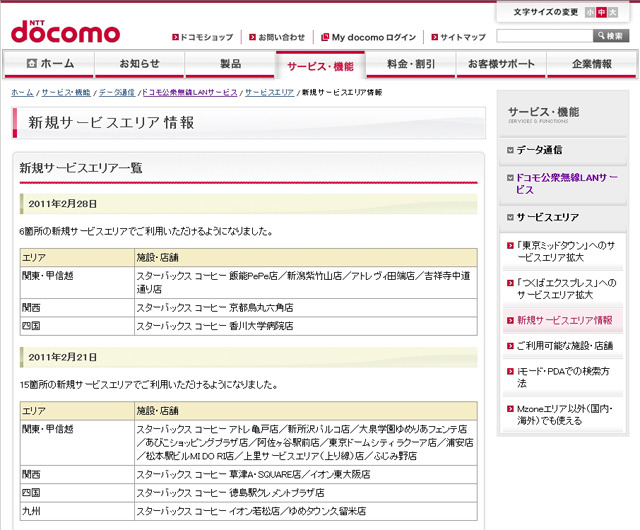Click the arrow icon beside お問い合わせ

[x=253, y=37]
